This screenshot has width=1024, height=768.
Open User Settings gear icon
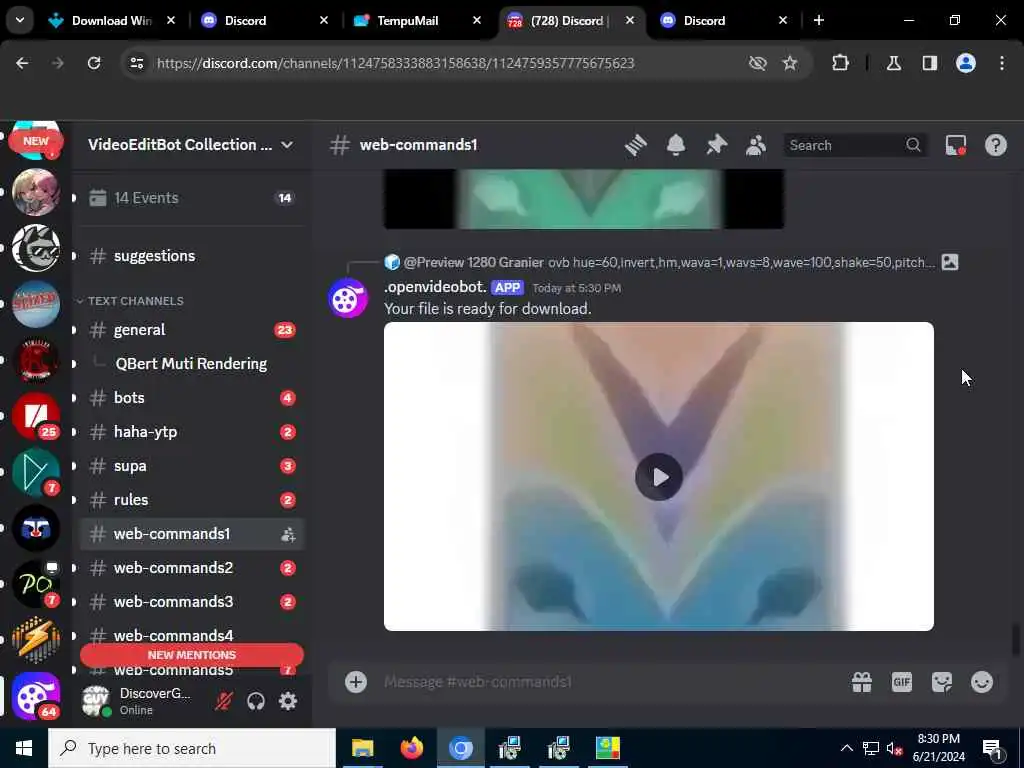click(288, 701)
